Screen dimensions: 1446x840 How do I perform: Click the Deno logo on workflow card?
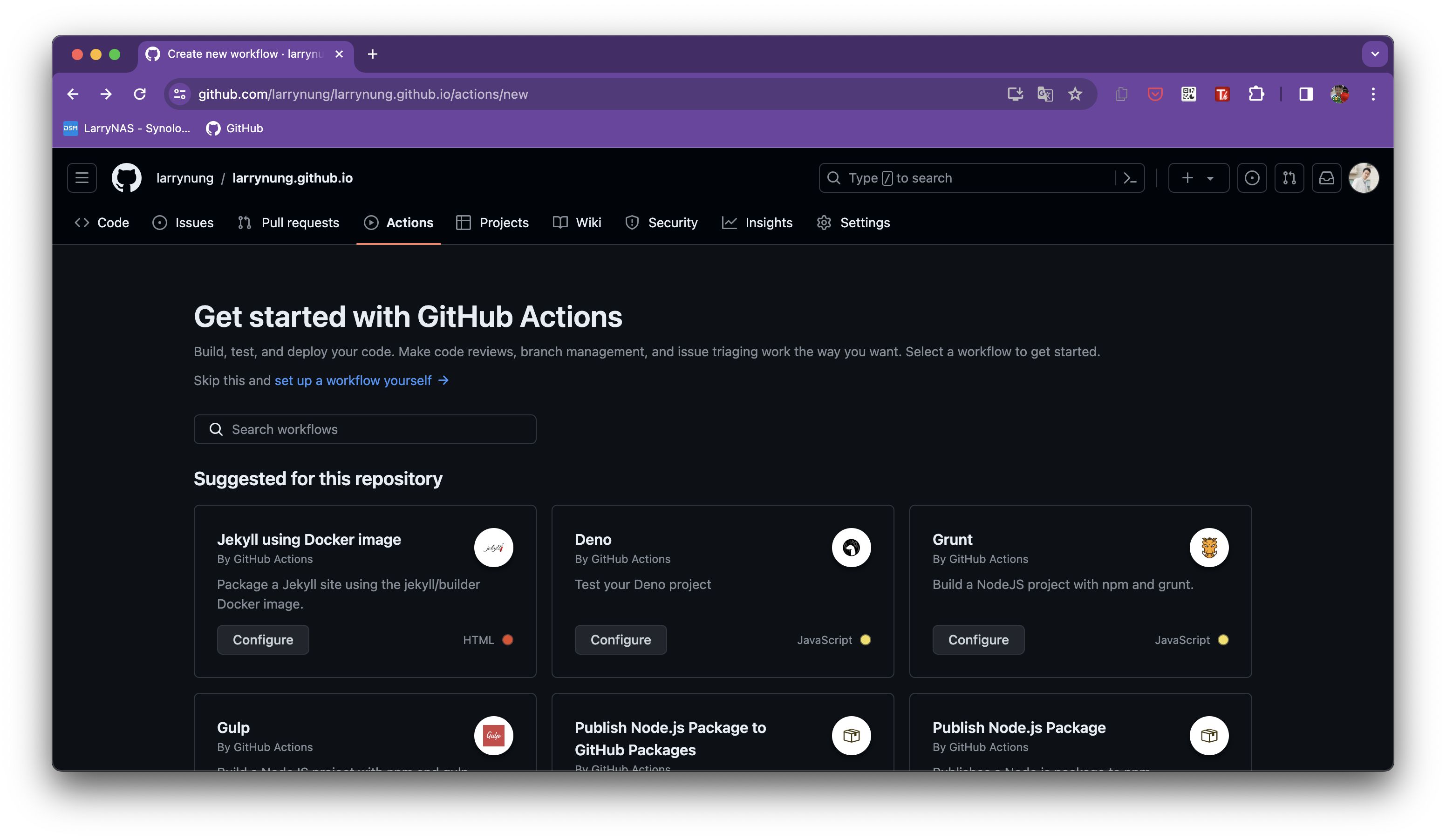click(x=852, y=548)
